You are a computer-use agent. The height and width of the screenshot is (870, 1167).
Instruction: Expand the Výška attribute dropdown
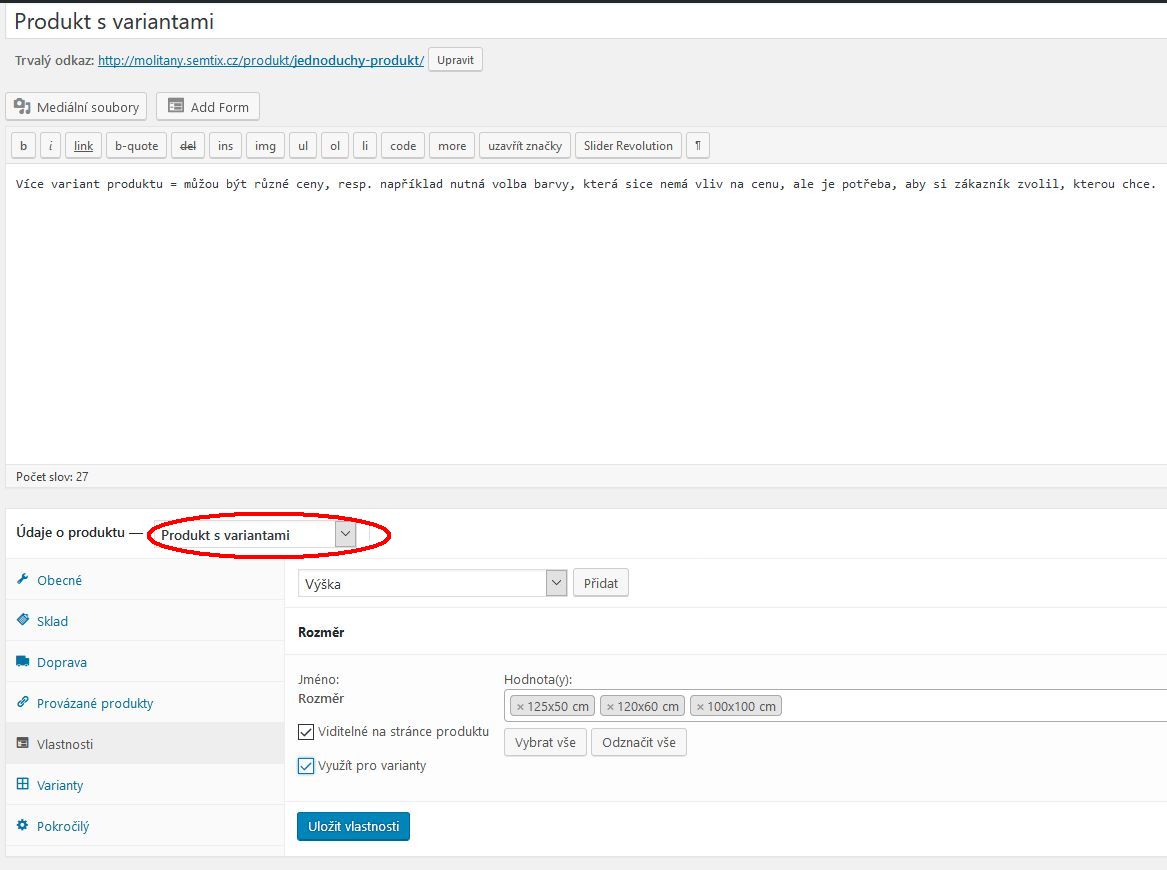[x=432, y=583]
